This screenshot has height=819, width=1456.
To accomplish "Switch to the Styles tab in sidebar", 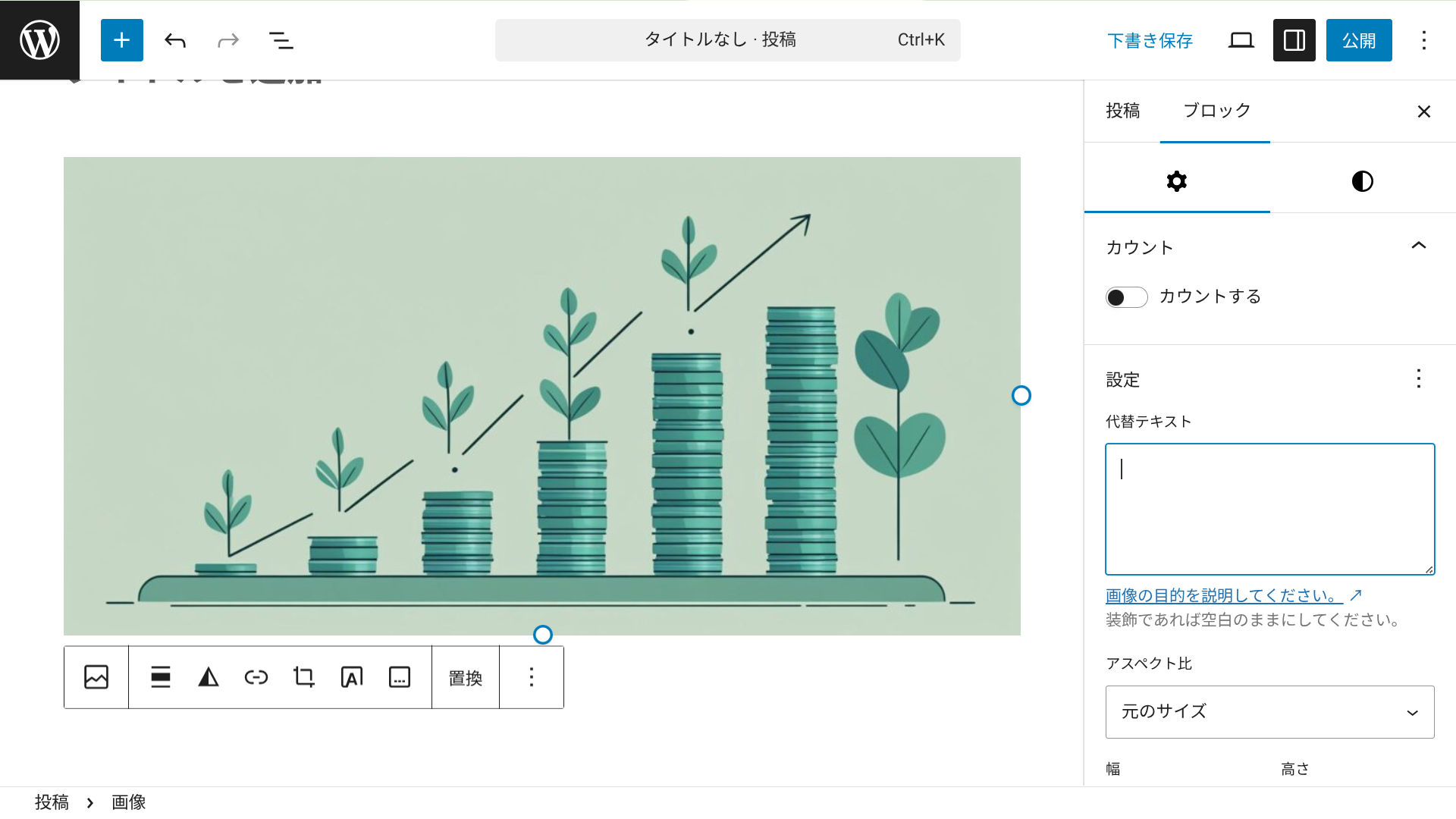I will point(1361,181).
